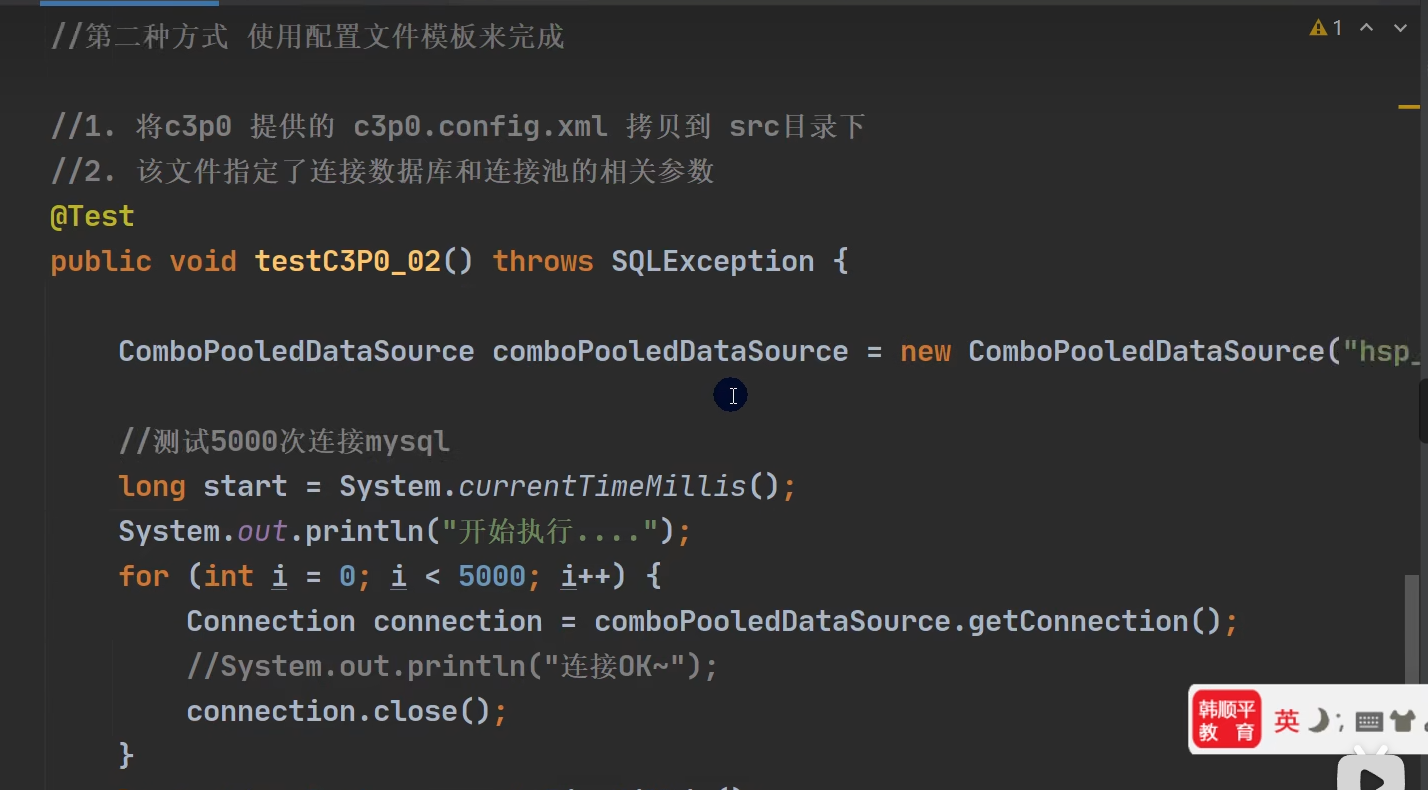Click the 'void' return type keyword
This screenshot has width=1428, height=790.
point(203,261)
